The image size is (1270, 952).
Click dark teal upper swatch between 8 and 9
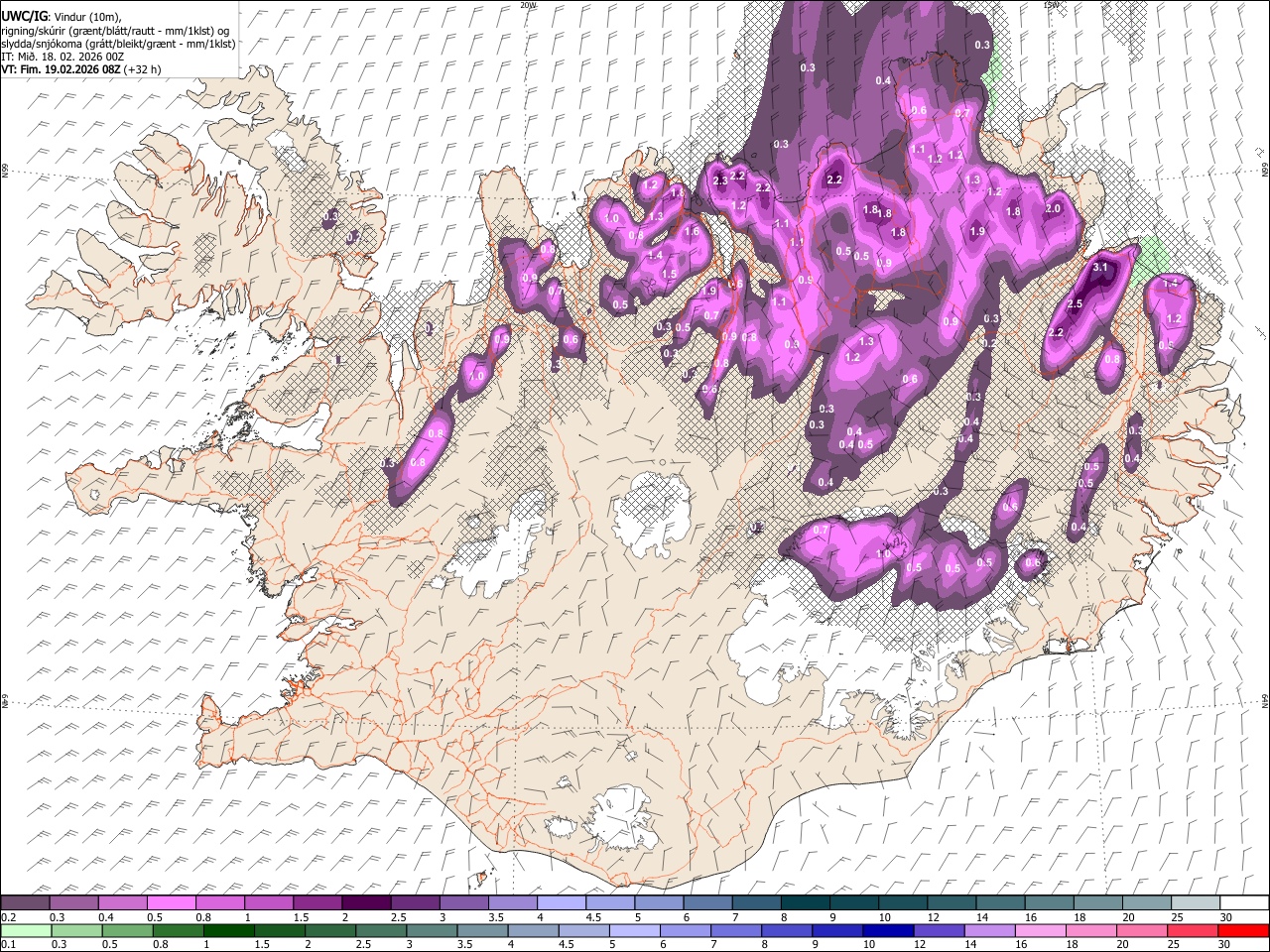(x=806, y=903)
